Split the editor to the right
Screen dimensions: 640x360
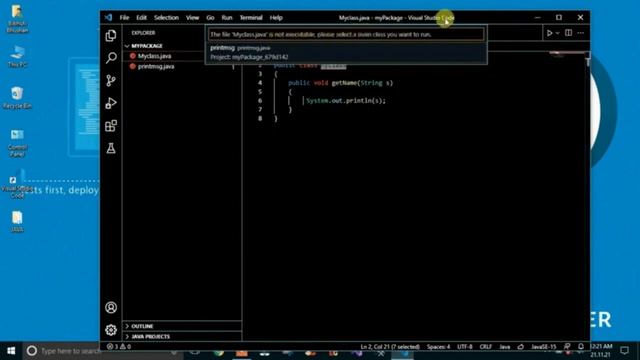point(568,33)
